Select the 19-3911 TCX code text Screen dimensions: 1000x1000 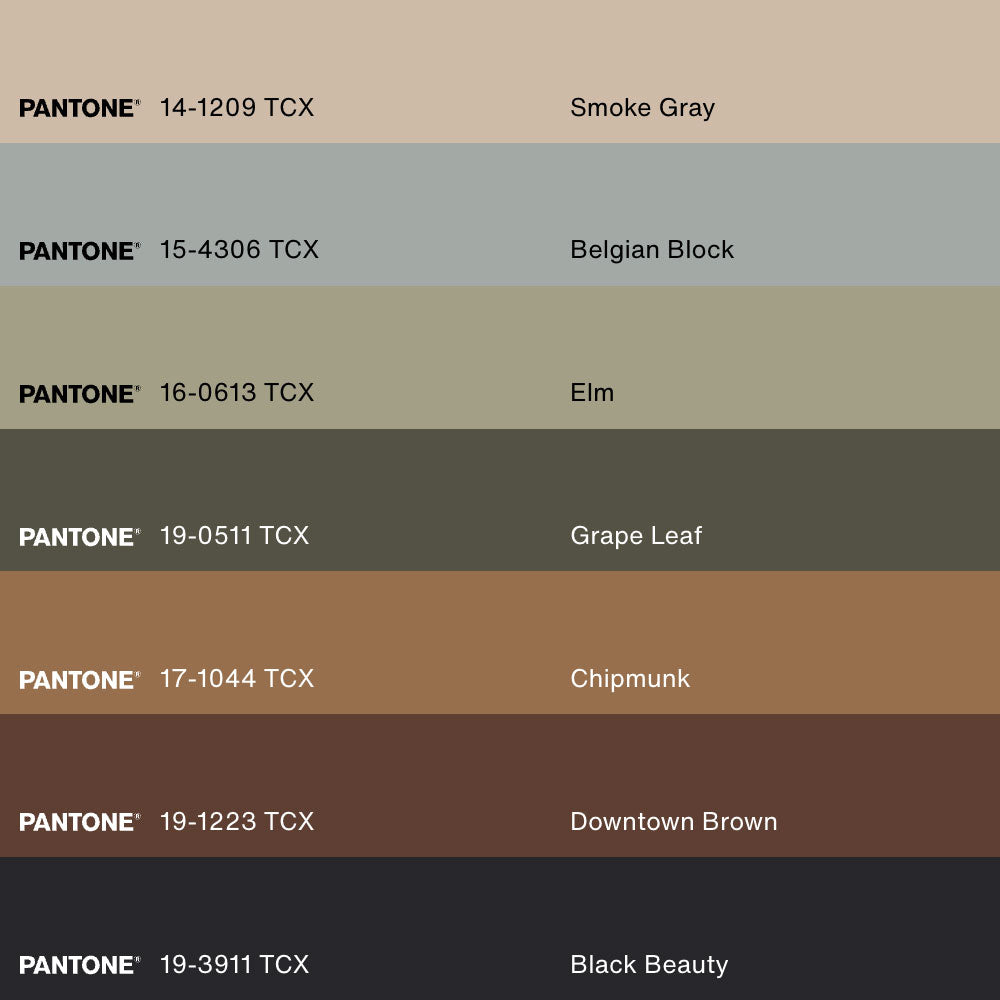pos(234,964)
